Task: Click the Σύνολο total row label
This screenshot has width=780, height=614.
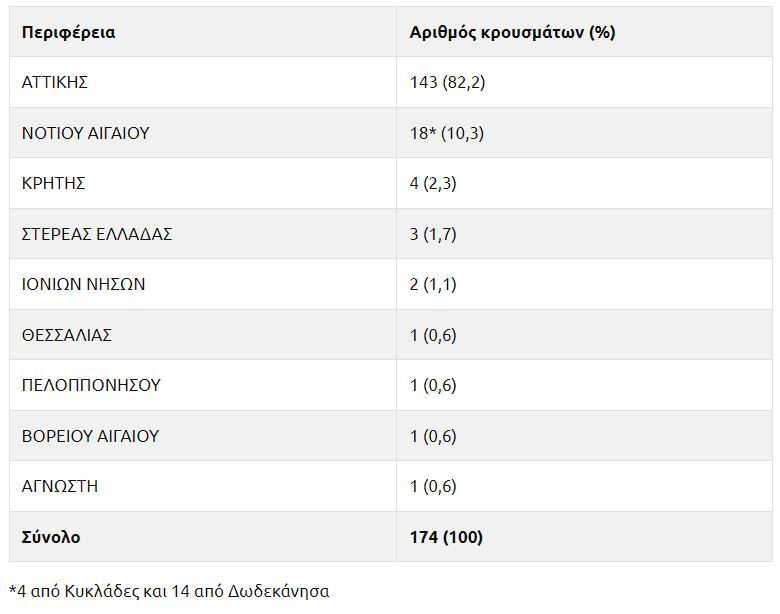Action: click(x=51, y=537)
